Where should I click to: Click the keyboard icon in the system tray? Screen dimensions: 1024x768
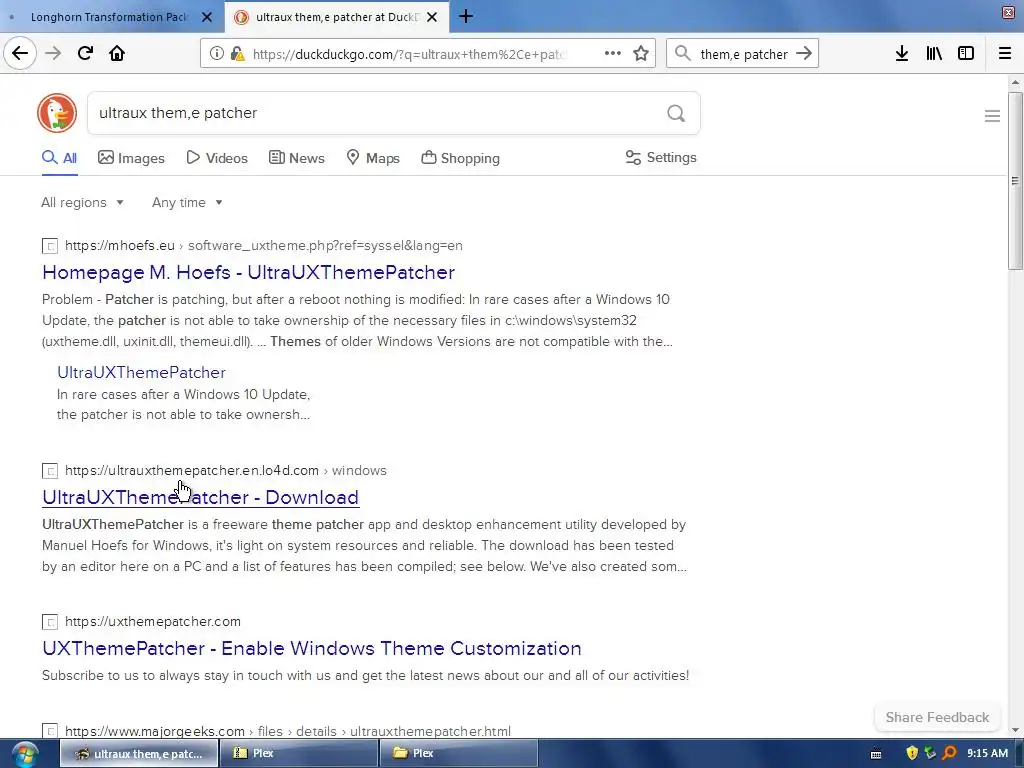[x=876, y=754]
